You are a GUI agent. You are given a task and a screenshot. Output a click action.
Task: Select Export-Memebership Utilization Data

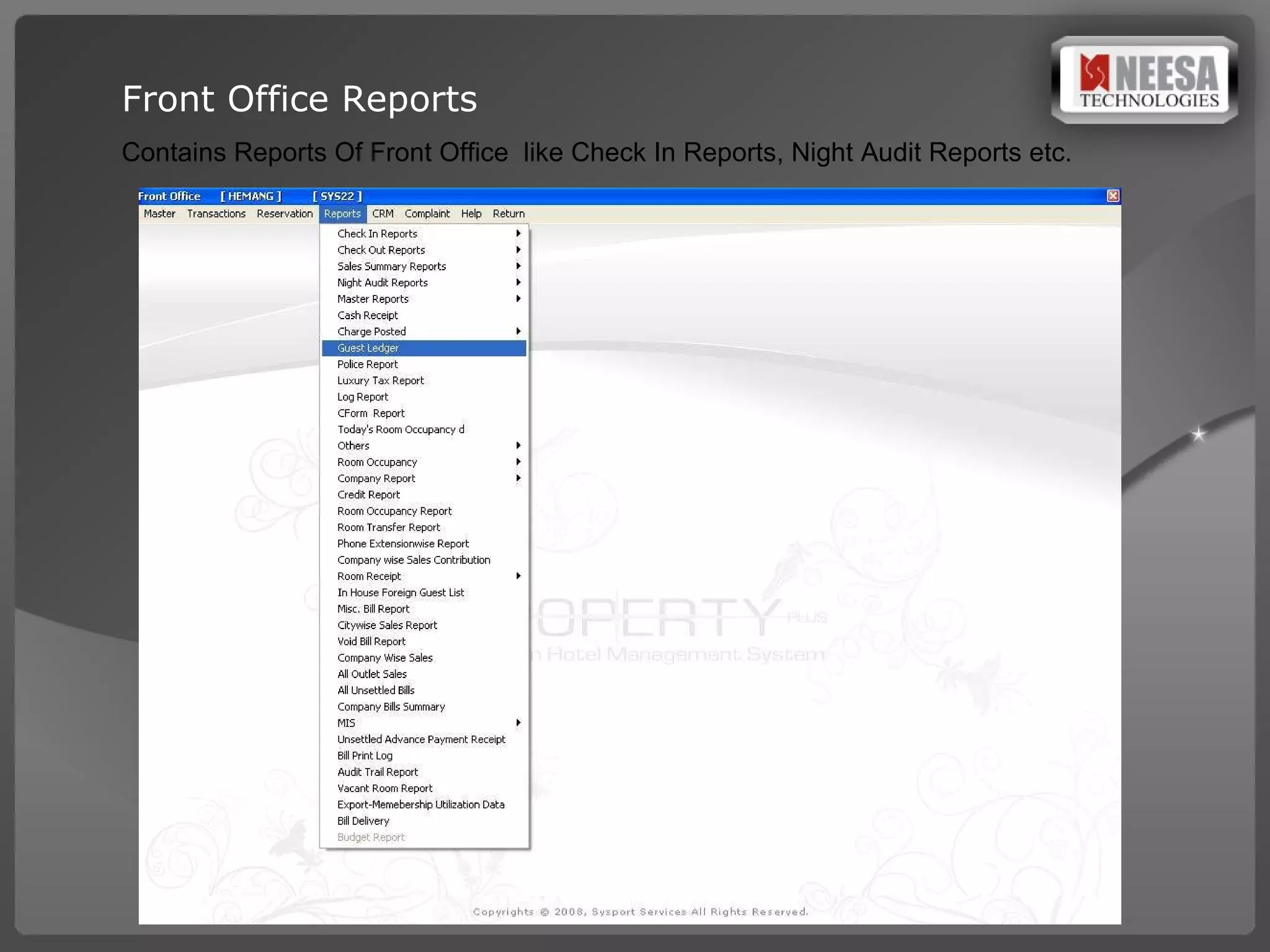(x=424, y=805)
